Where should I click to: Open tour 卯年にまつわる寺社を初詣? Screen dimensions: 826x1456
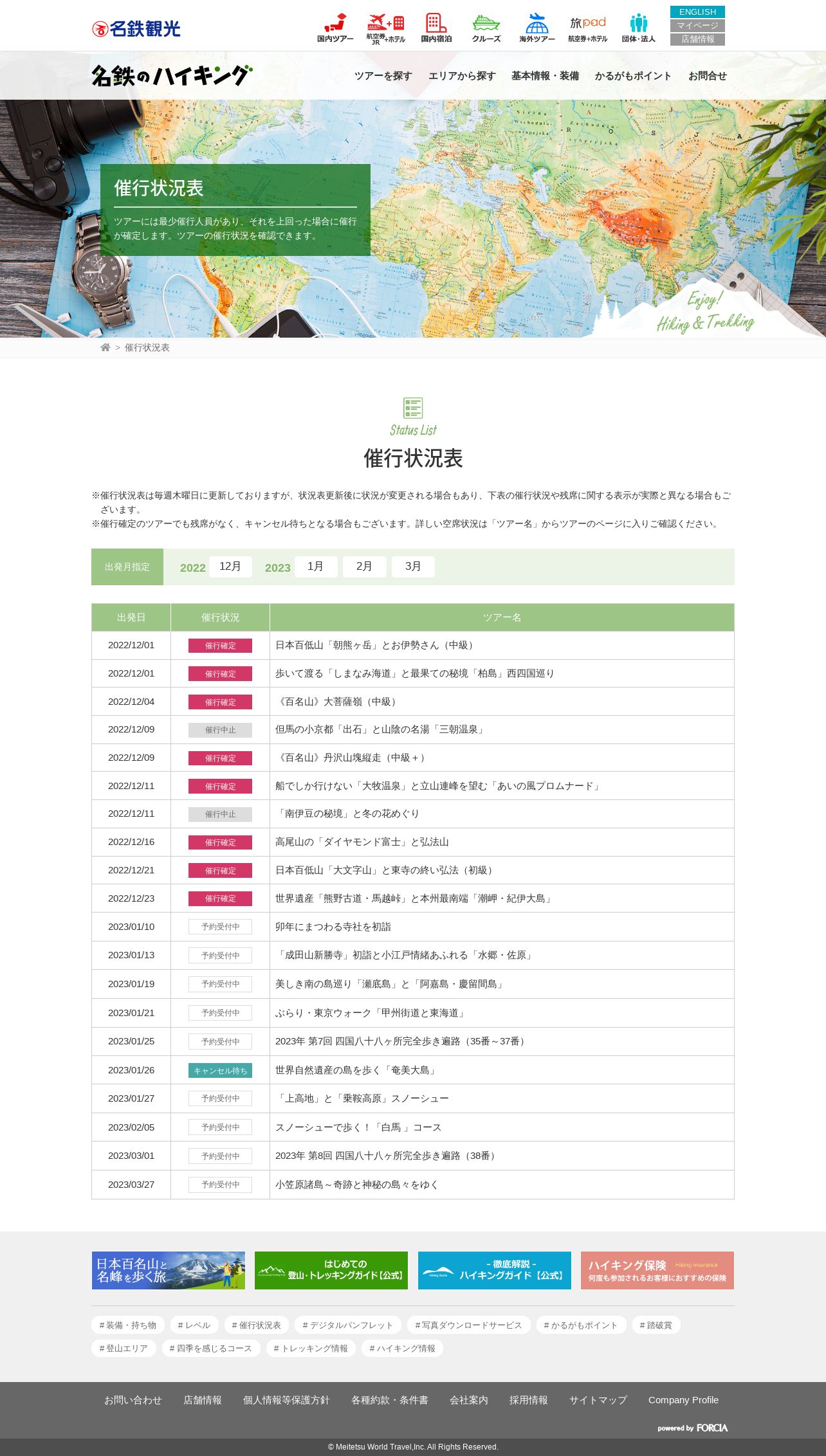[x=333, y=927]
